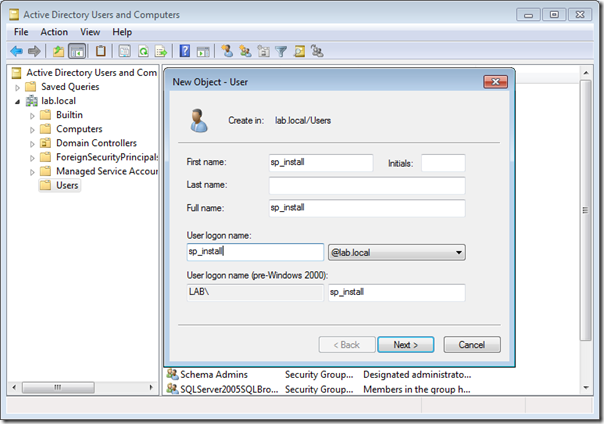Click the pre-Windows 2000 logon name field
The image size is (604, 424).
point(397,292)
